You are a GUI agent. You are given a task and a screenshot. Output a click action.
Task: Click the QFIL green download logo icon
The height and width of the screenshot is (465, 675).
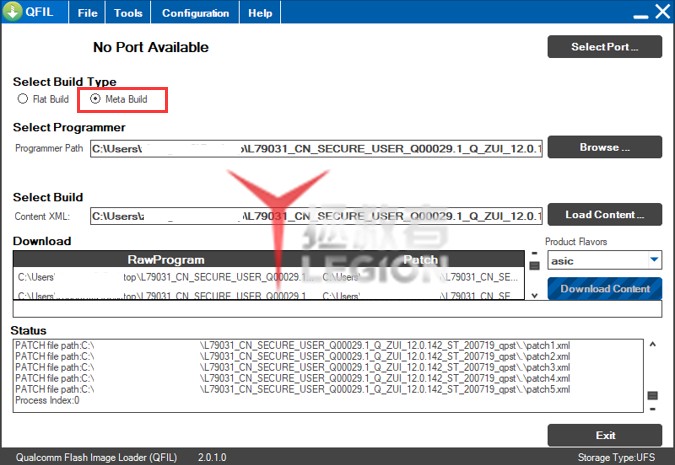click(12, 11)
